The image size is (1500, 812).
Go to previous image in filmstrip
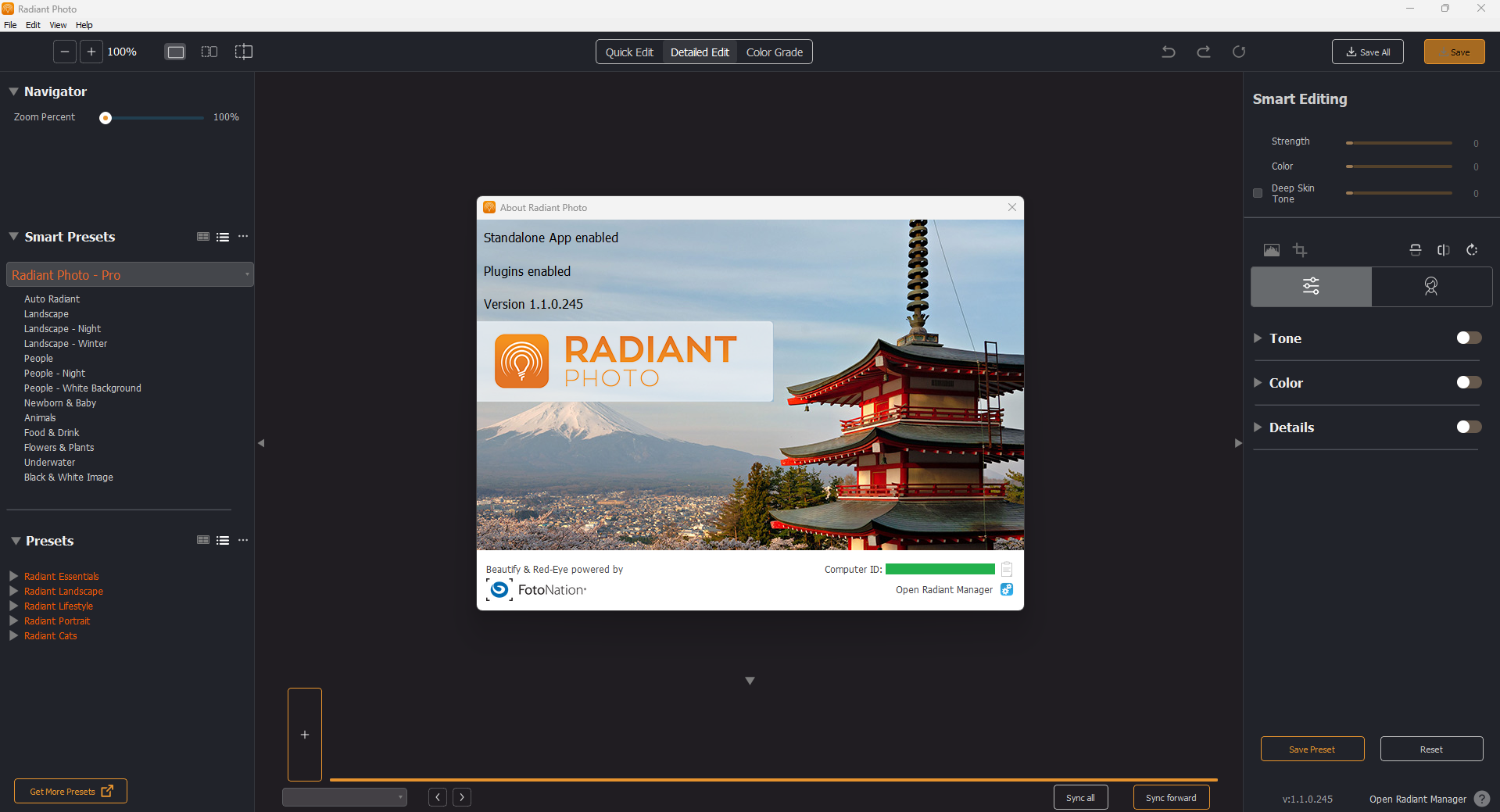[x=438, y=797]
